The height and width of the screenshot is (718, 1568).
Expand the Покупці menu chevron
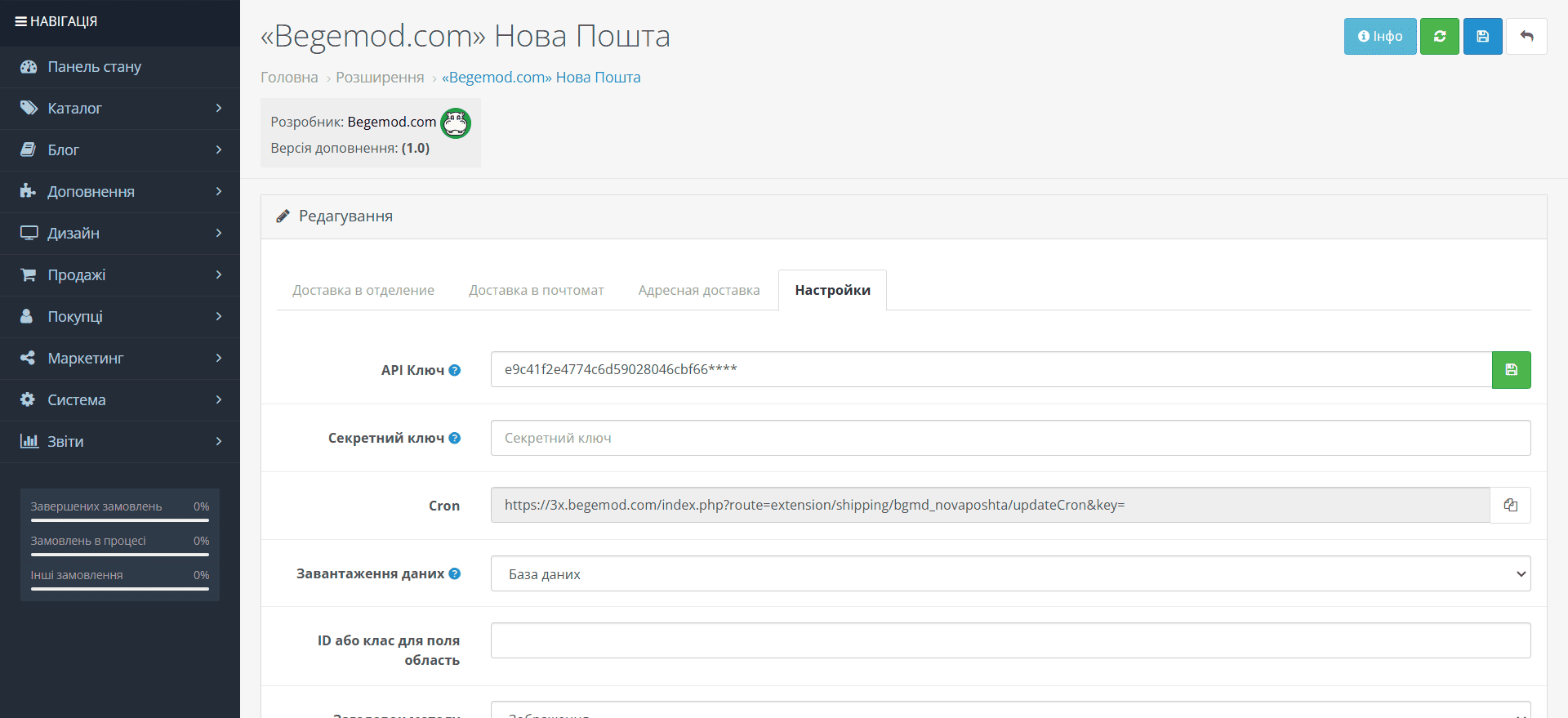(219, 316)
